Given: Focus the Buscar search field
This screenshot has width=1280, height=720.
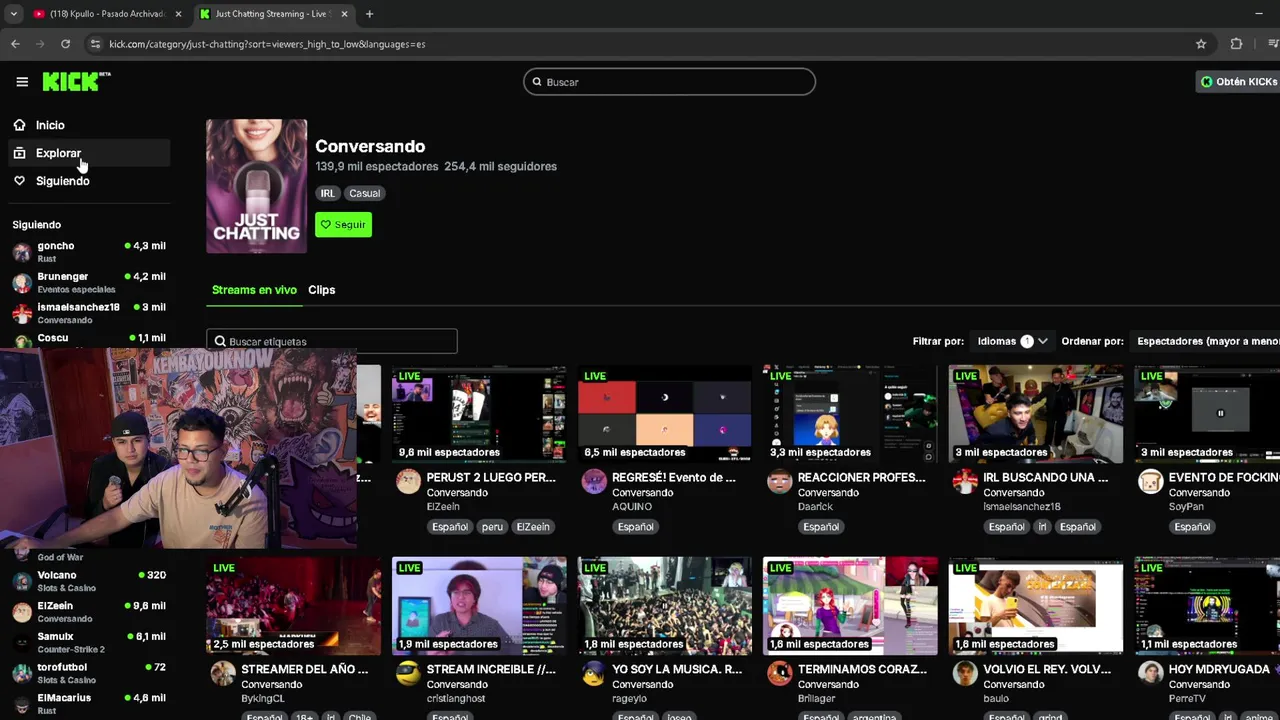Looking at the screenshot, I should [x=669, y=82].
